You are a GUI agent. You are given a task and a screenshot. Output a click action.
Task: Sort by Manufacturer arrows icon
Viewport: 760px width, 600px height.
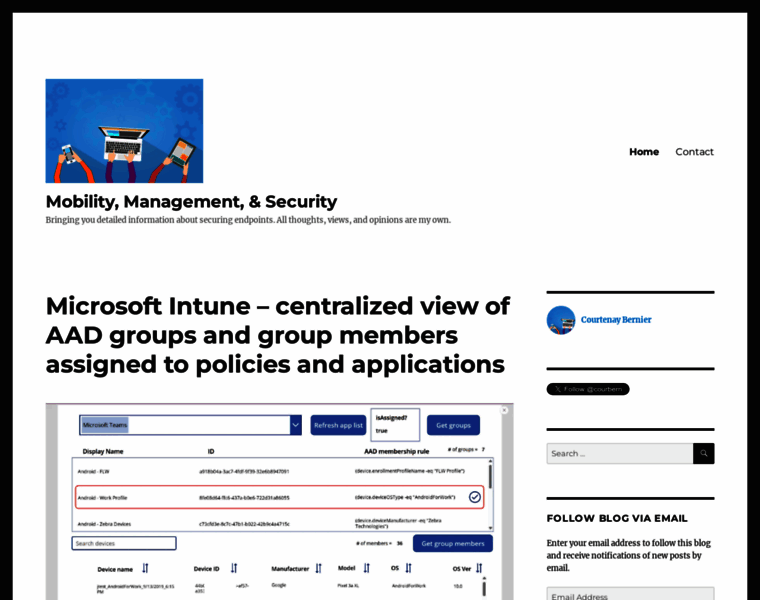click(318, 568)
